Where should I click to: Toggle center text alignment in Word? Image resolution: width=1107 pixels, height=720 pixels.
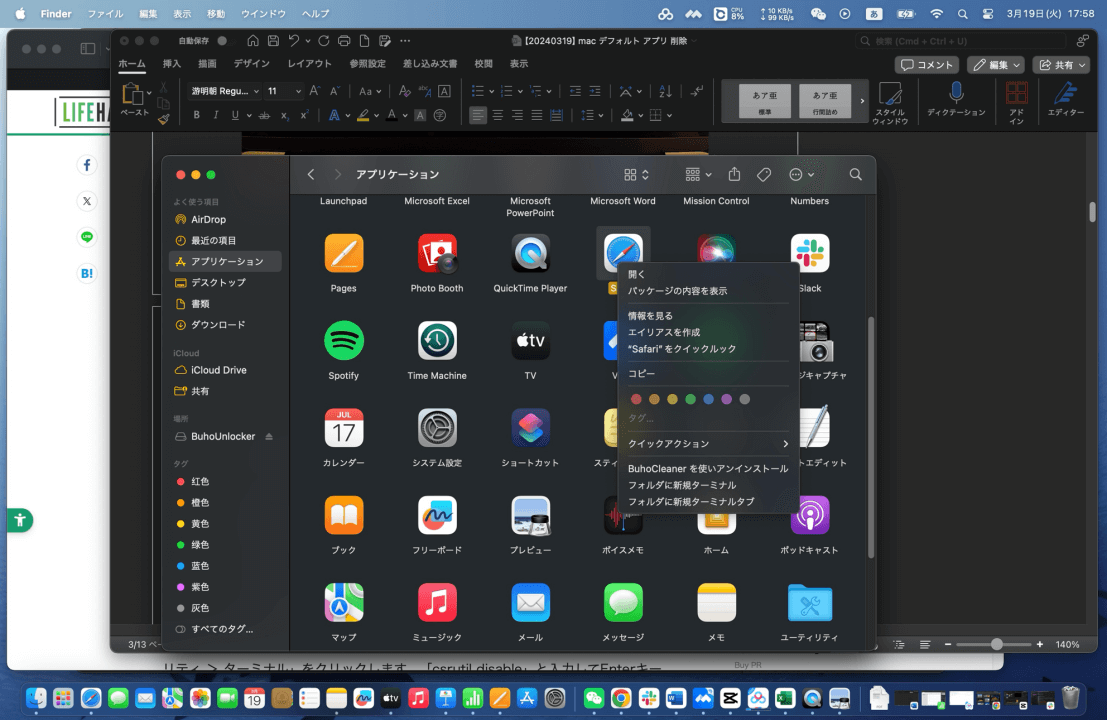point(498,115)
